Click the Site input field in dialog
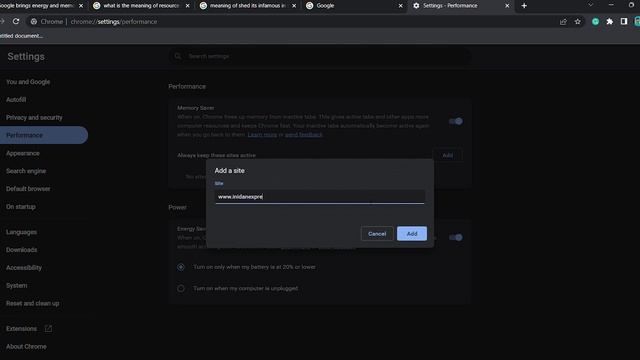This screenshot has width=640, height=360. point(320,197)
